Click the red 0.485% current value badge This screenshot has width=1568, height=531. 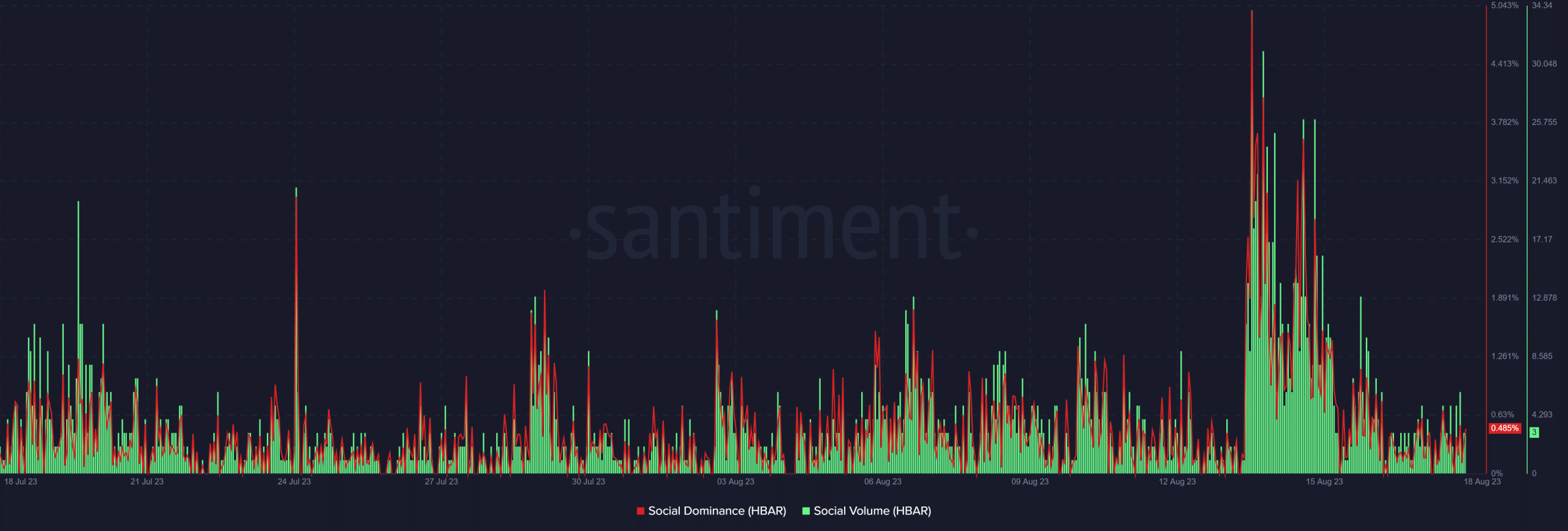tap(1504, 428)
